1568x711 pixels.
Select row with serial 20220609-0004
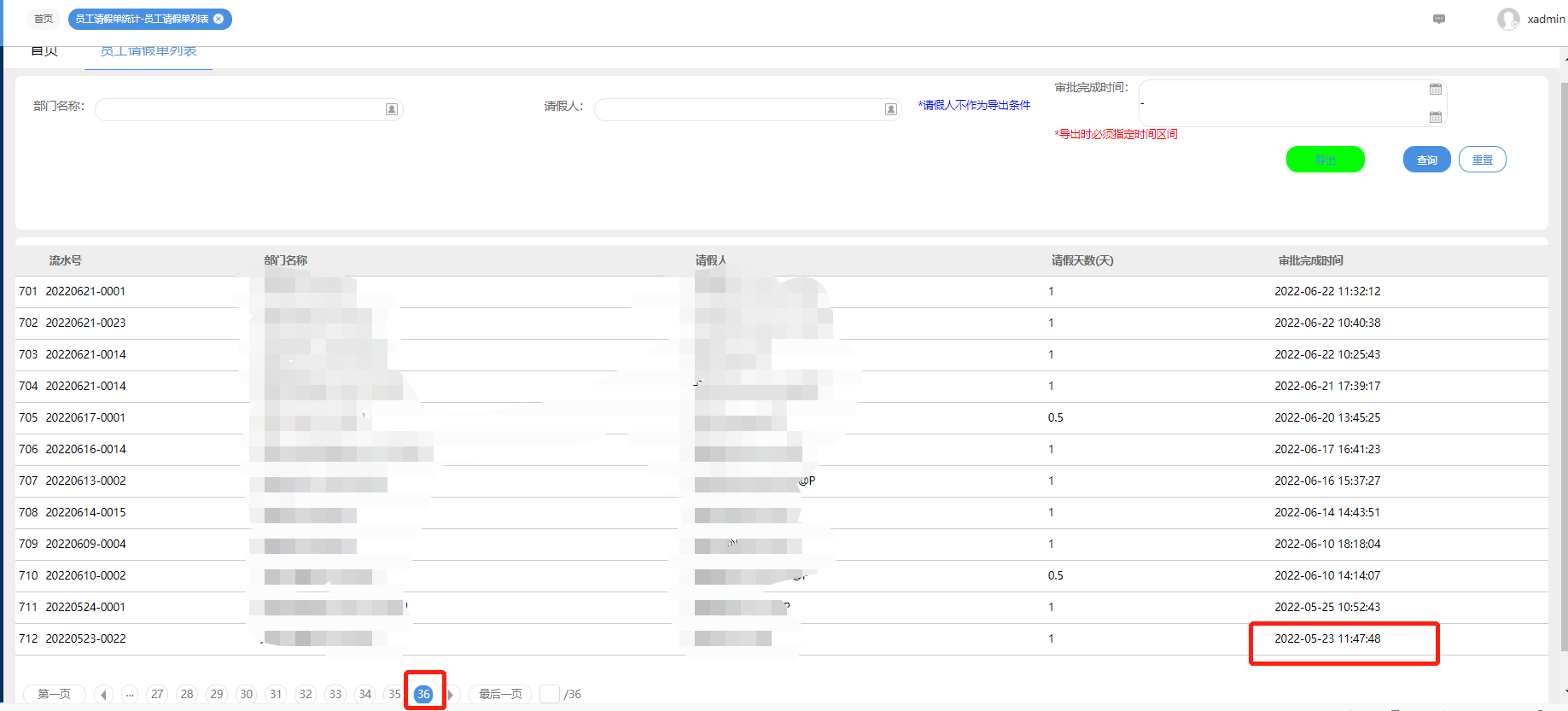781,545
